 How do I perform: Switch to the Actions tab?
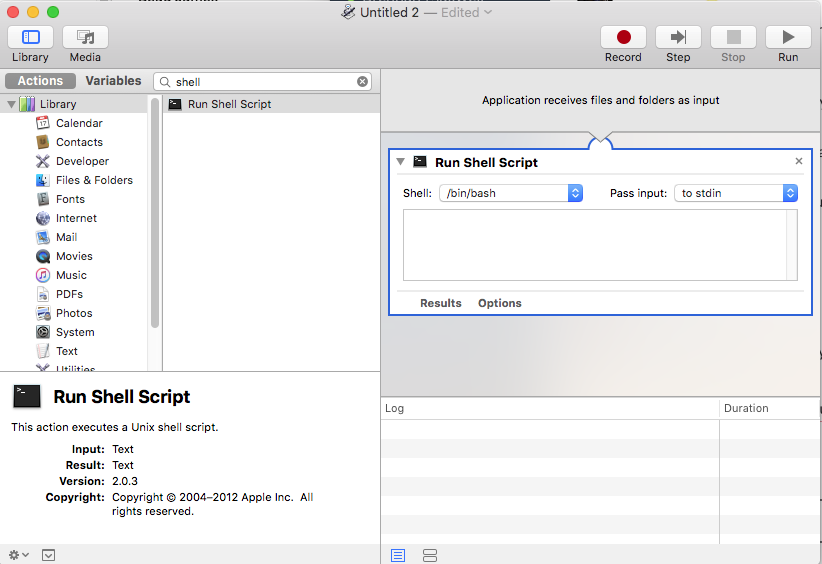point(40,81)
